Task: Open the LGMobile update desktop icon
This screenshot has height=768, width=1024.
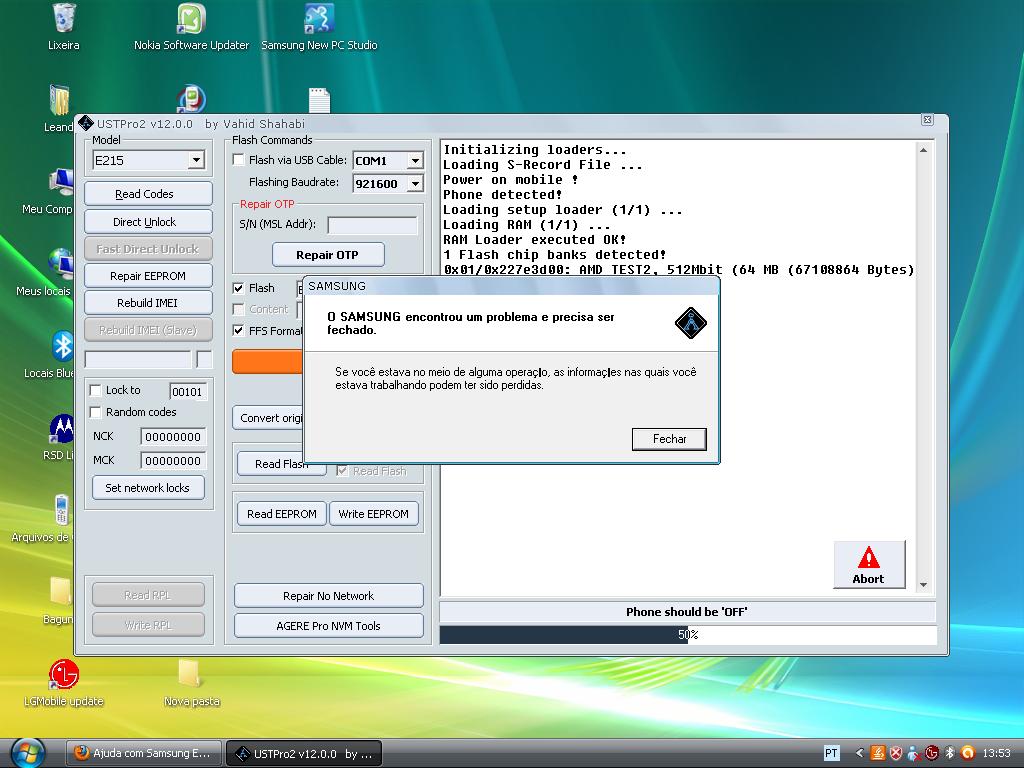Action: point(63,675)
